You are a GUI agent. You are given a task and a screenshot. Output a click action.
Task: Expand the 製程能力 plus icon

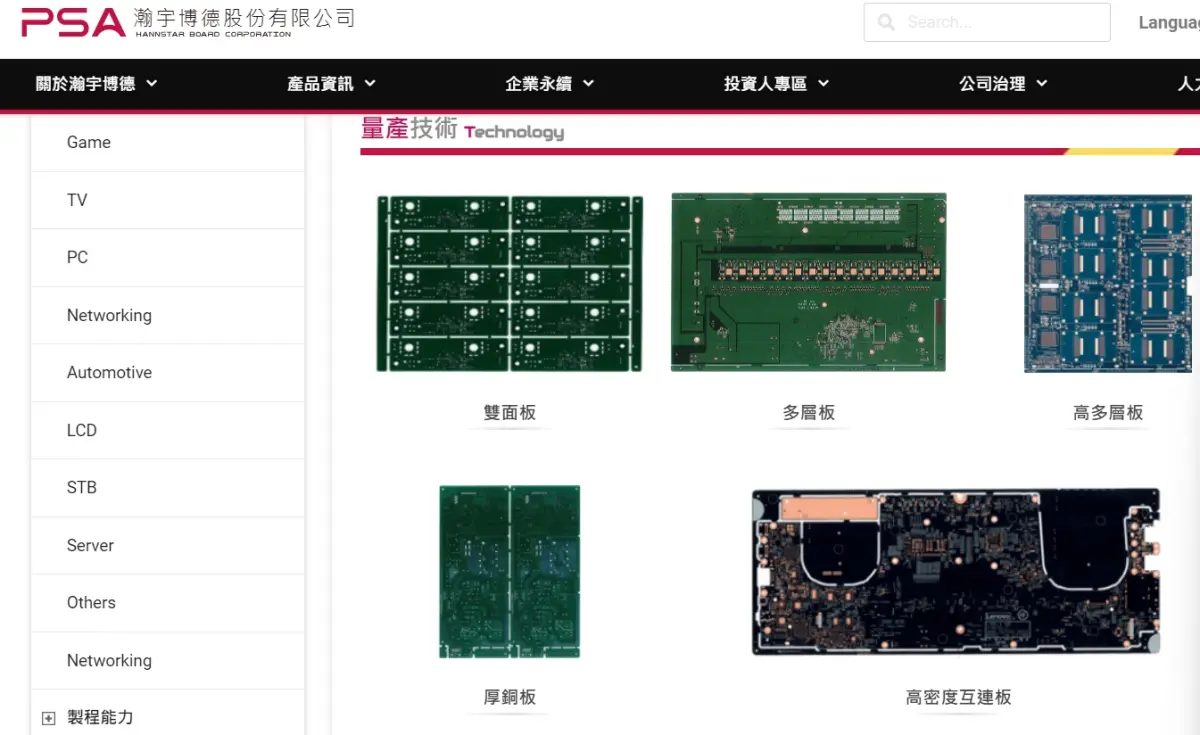pos(48,718)
